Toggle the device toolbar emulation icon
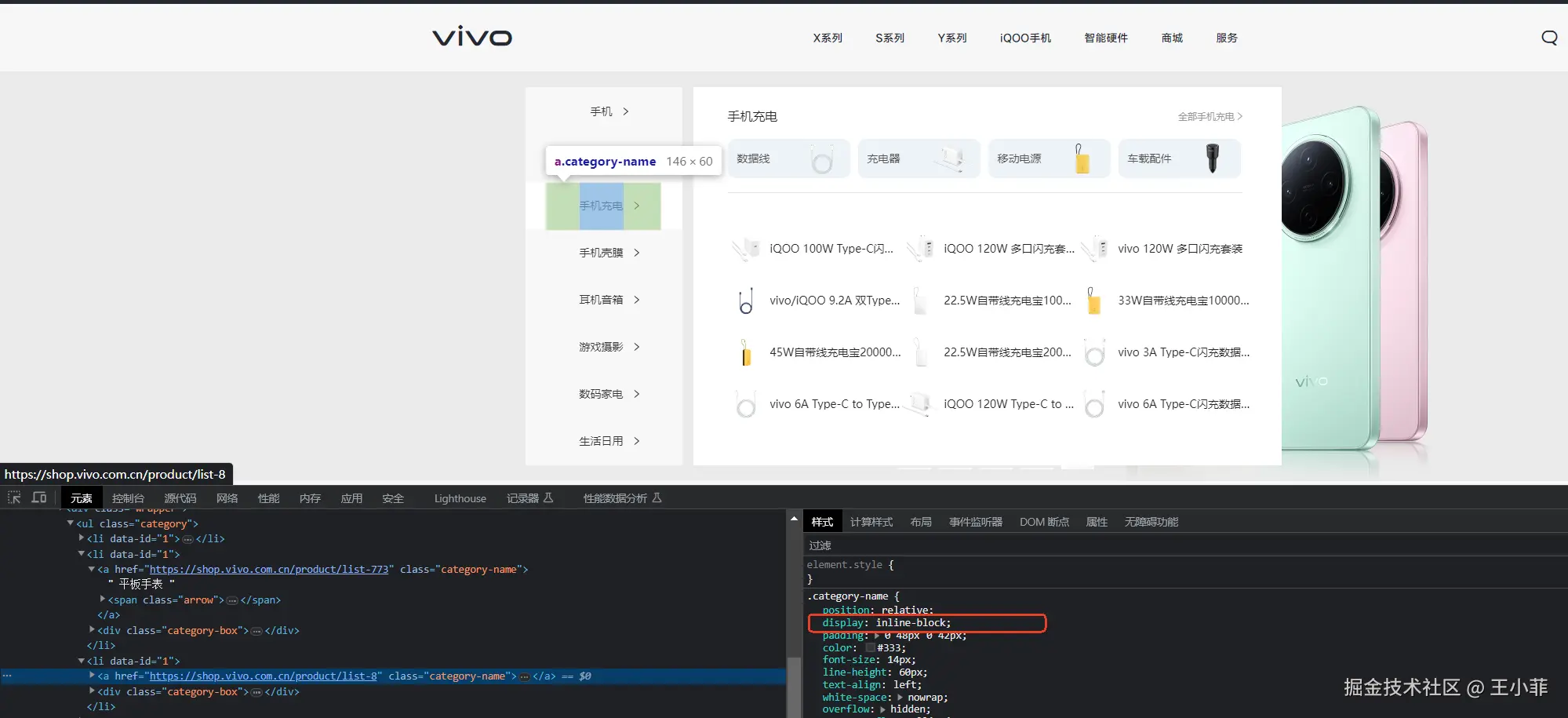 39,497
